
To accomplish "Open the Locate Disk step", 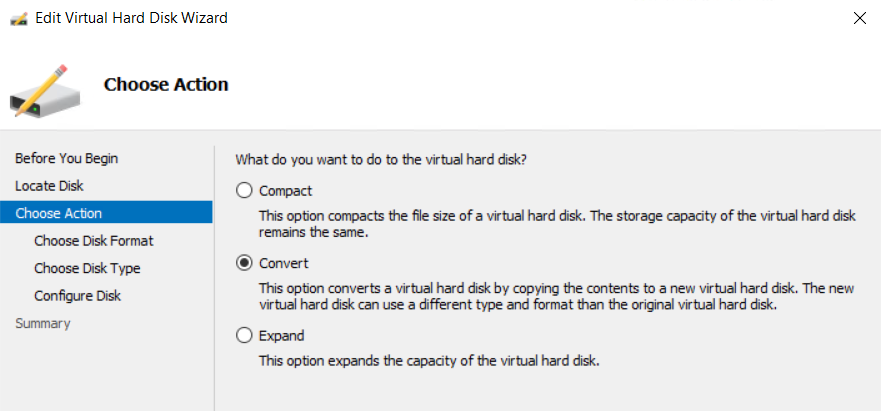I will [x=49, y=186].
